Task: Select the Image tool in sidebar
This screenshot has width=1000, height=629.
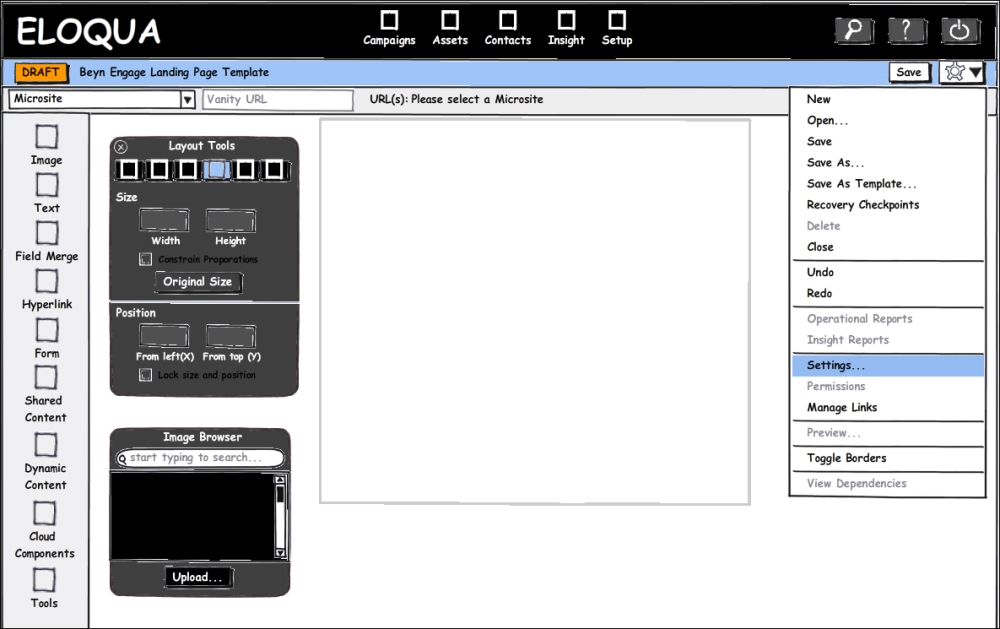Action: (46, 137)
